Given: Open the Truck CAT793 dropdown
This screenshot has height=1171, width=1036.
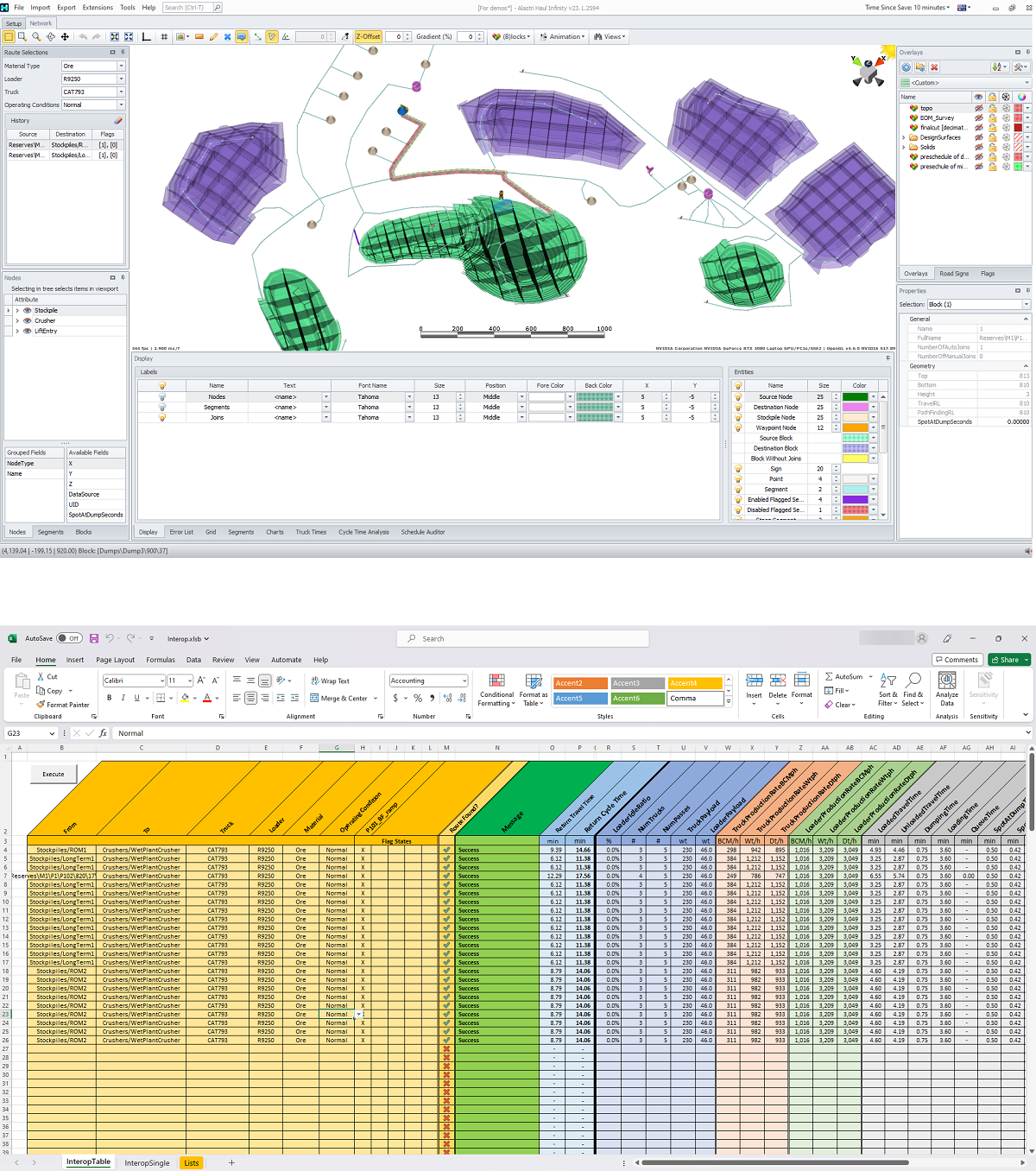Looking at the screenshot, I should pos(121,92).
